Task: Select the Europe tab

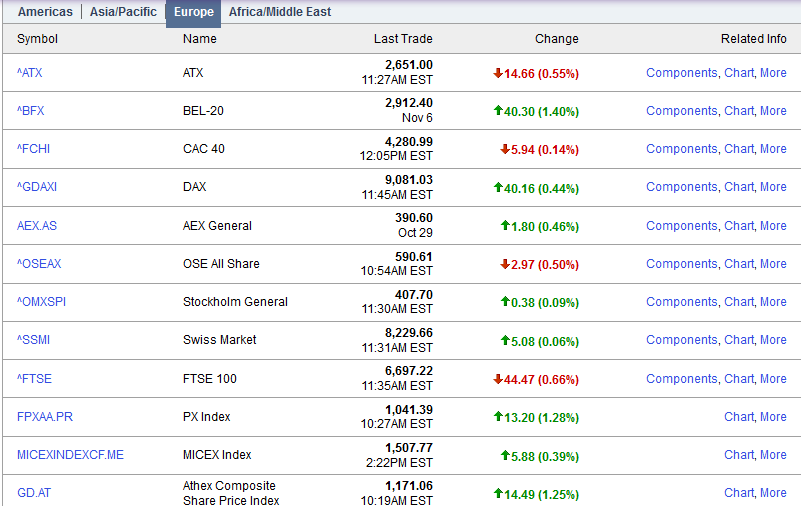Action: 194,12
